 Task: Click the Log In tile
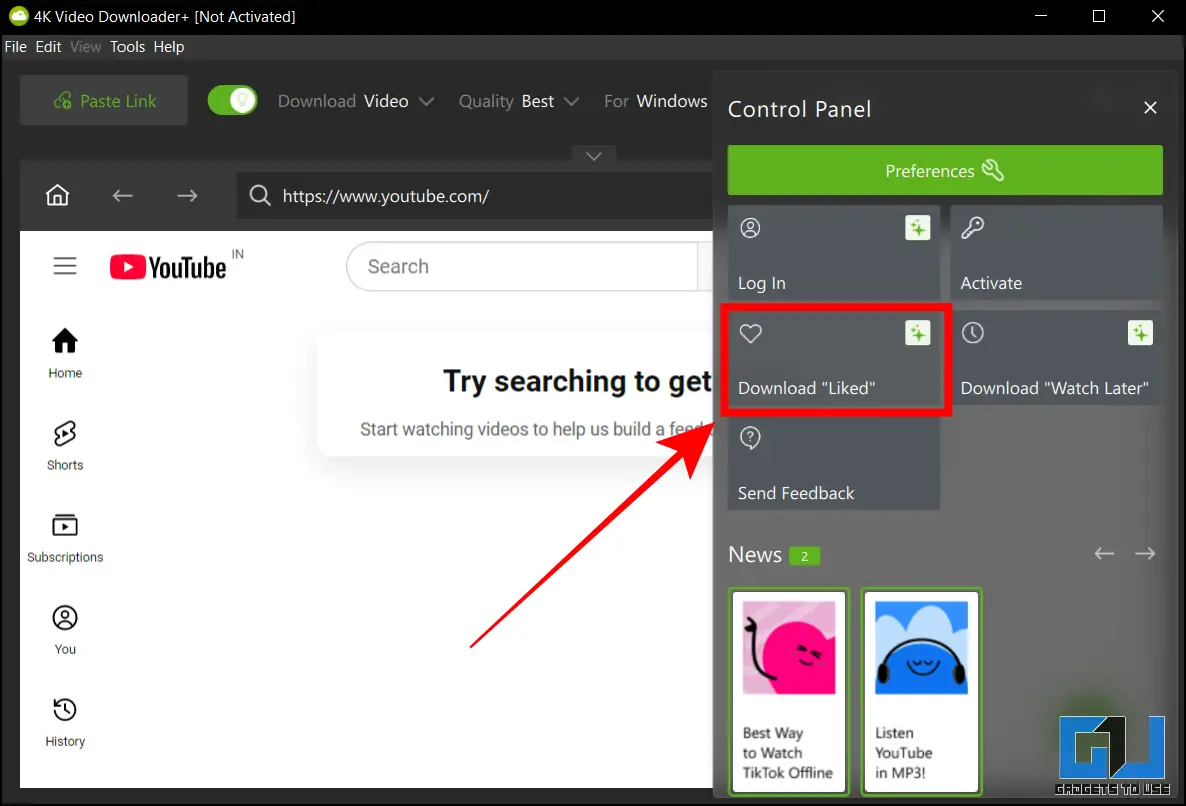tap(834, 253)
